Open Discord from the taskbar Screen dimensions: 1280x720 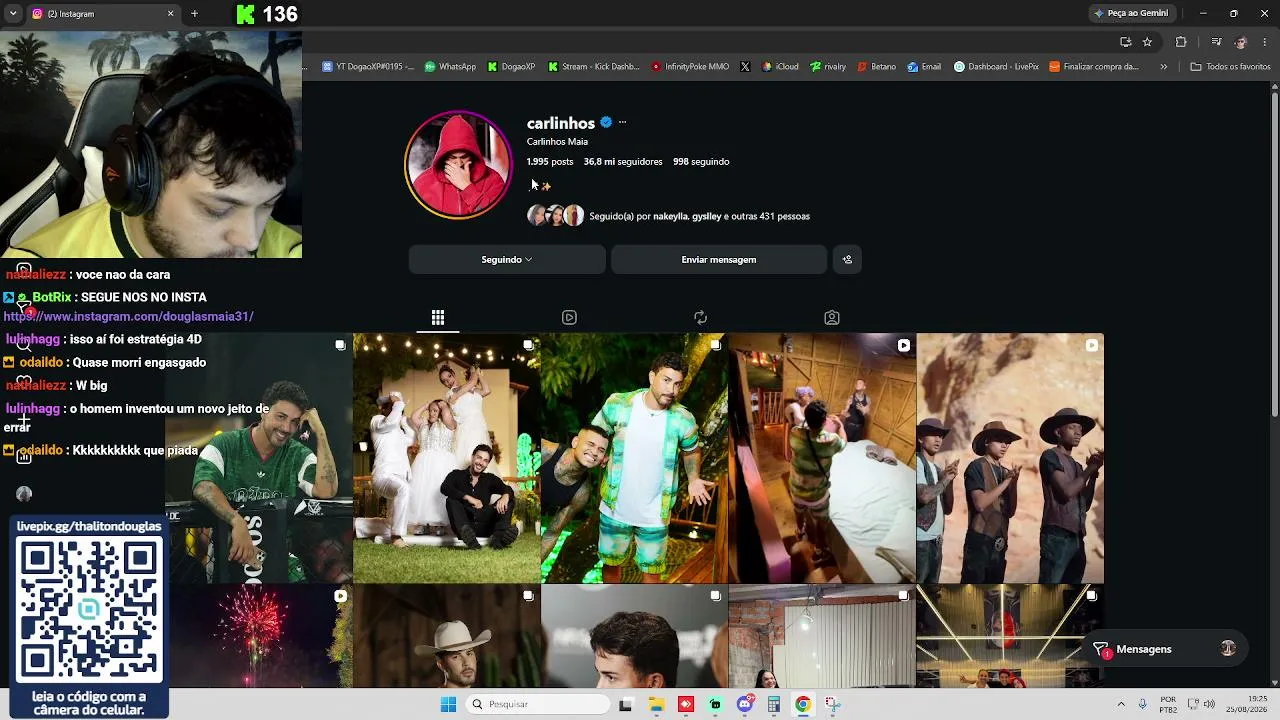pos(744,704)
